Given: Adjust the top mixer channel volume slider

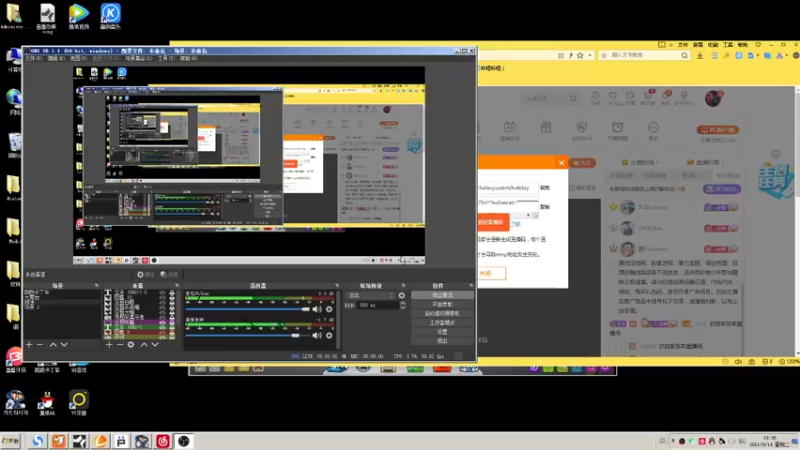Looking at the screenshot, I should (247, 309).
